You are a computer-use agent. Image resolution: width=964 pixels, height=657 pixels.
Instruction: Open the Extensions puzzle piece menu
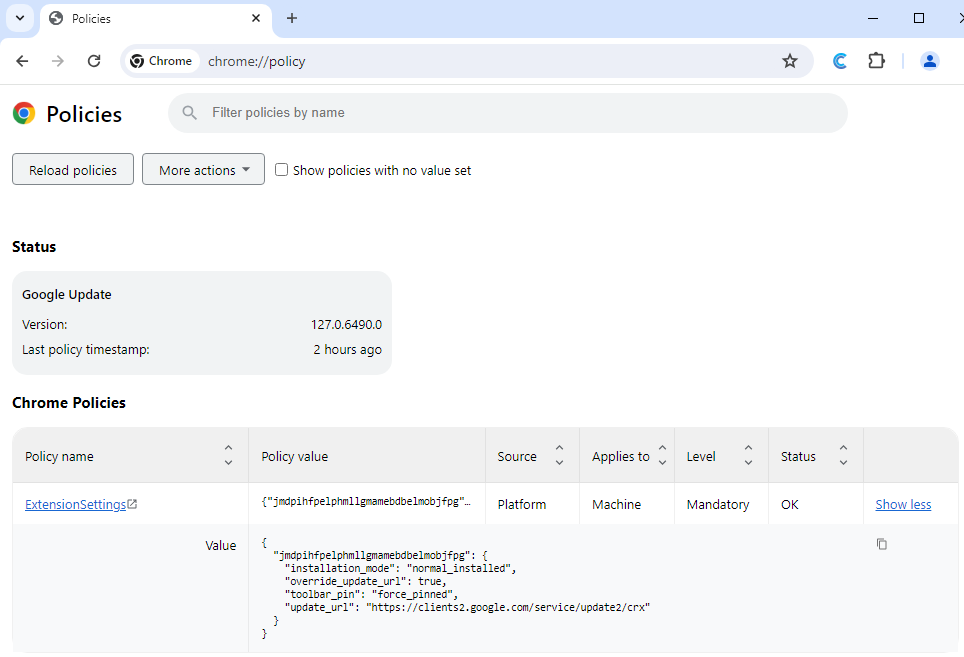point(876,61)
